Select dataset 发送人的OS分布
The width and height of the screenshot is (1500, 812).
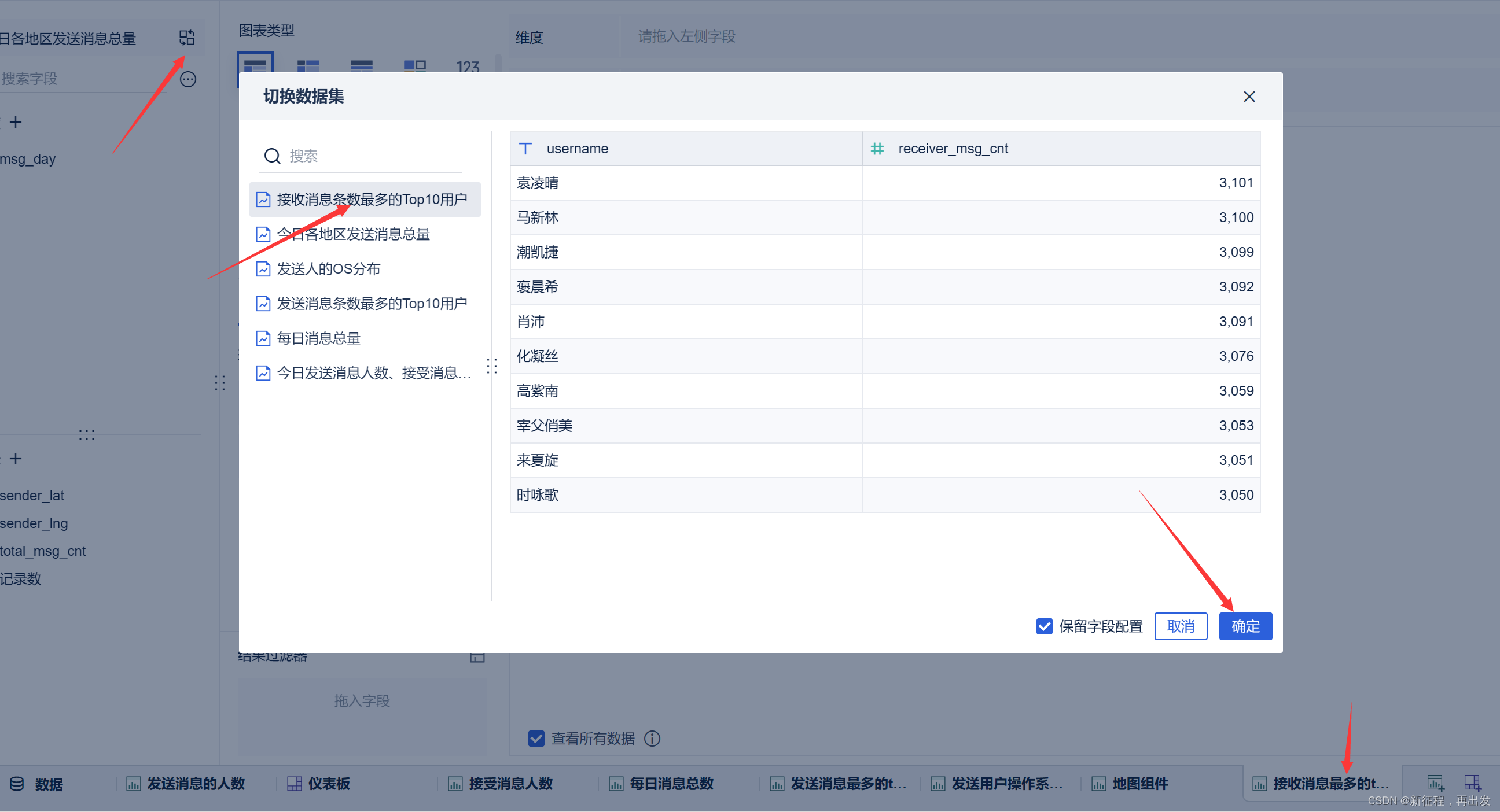click(365, 269)
